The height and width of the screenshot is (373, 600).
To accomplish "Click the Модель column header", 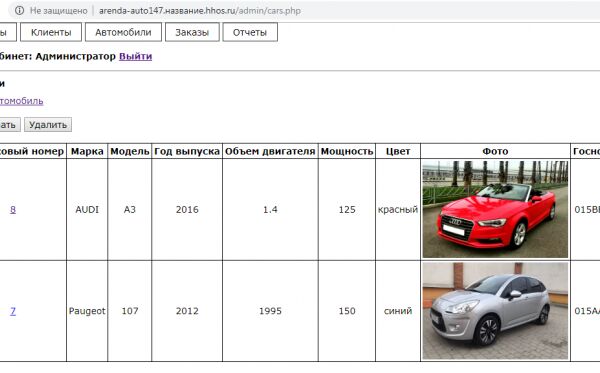I will click(x=130, y=151).
